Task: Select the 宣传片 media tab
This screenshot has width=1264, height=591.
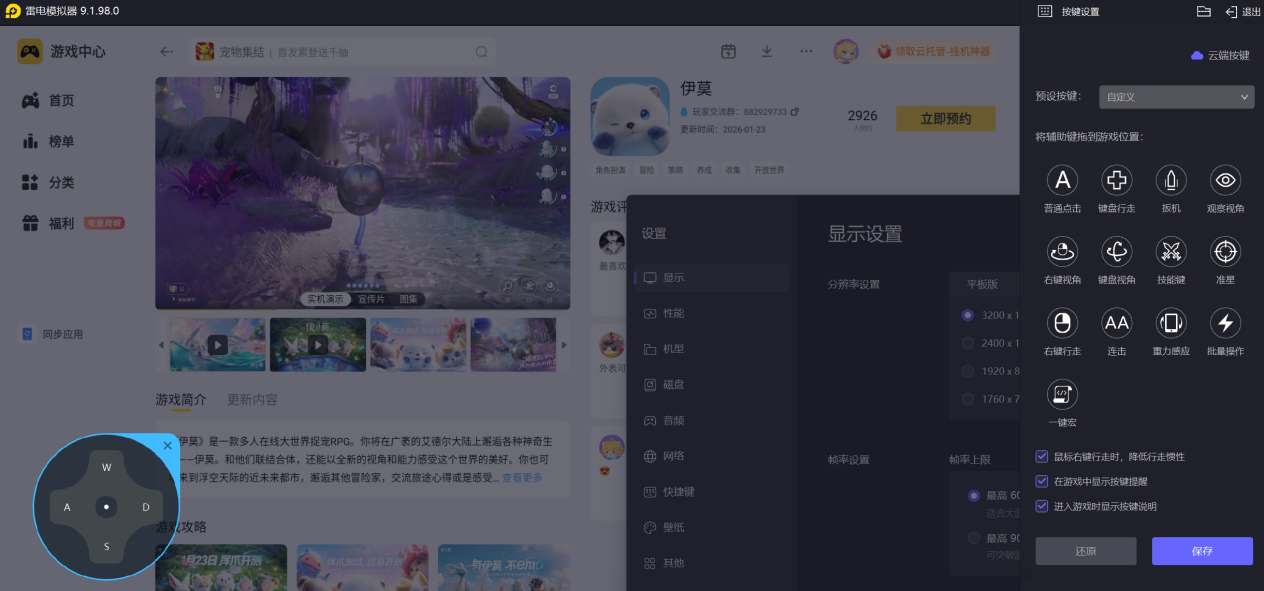Action: click(371, 299)
